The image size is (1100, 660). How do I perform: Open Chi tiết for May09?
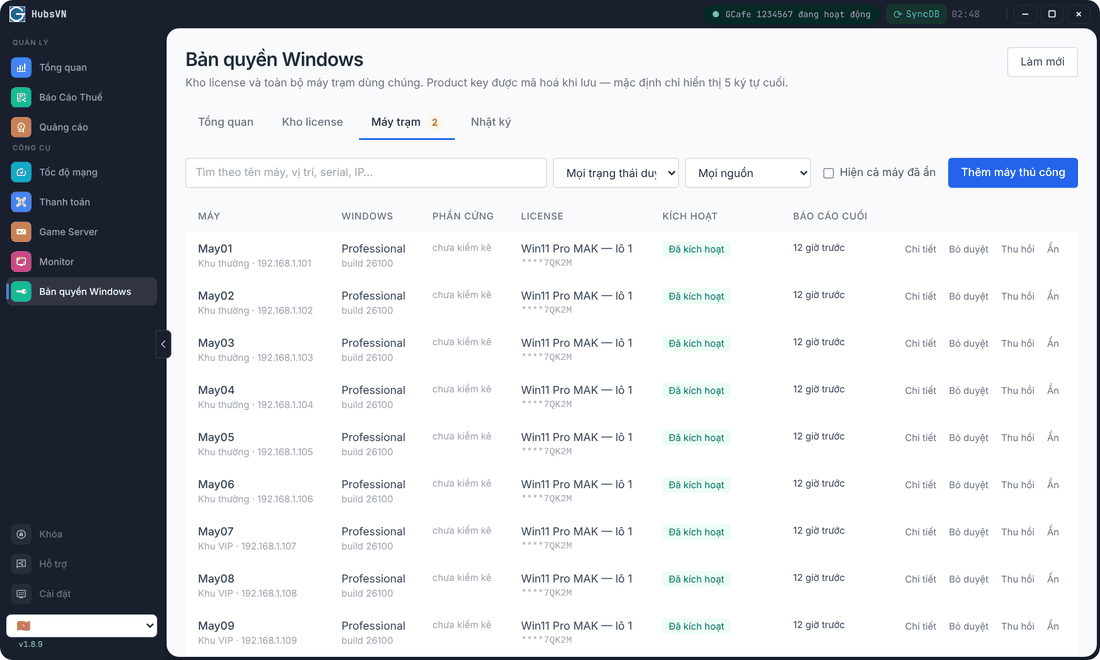point(920,626)
